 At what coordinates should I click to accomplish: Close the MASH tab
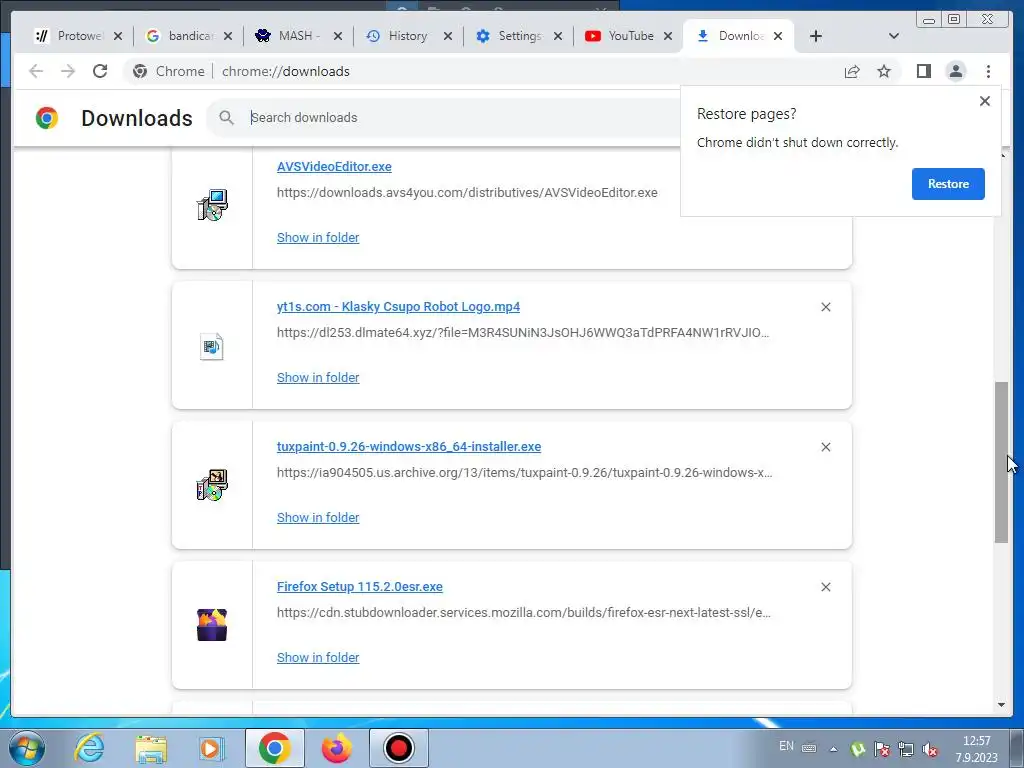pyautogui.click(x=338, y=37)
